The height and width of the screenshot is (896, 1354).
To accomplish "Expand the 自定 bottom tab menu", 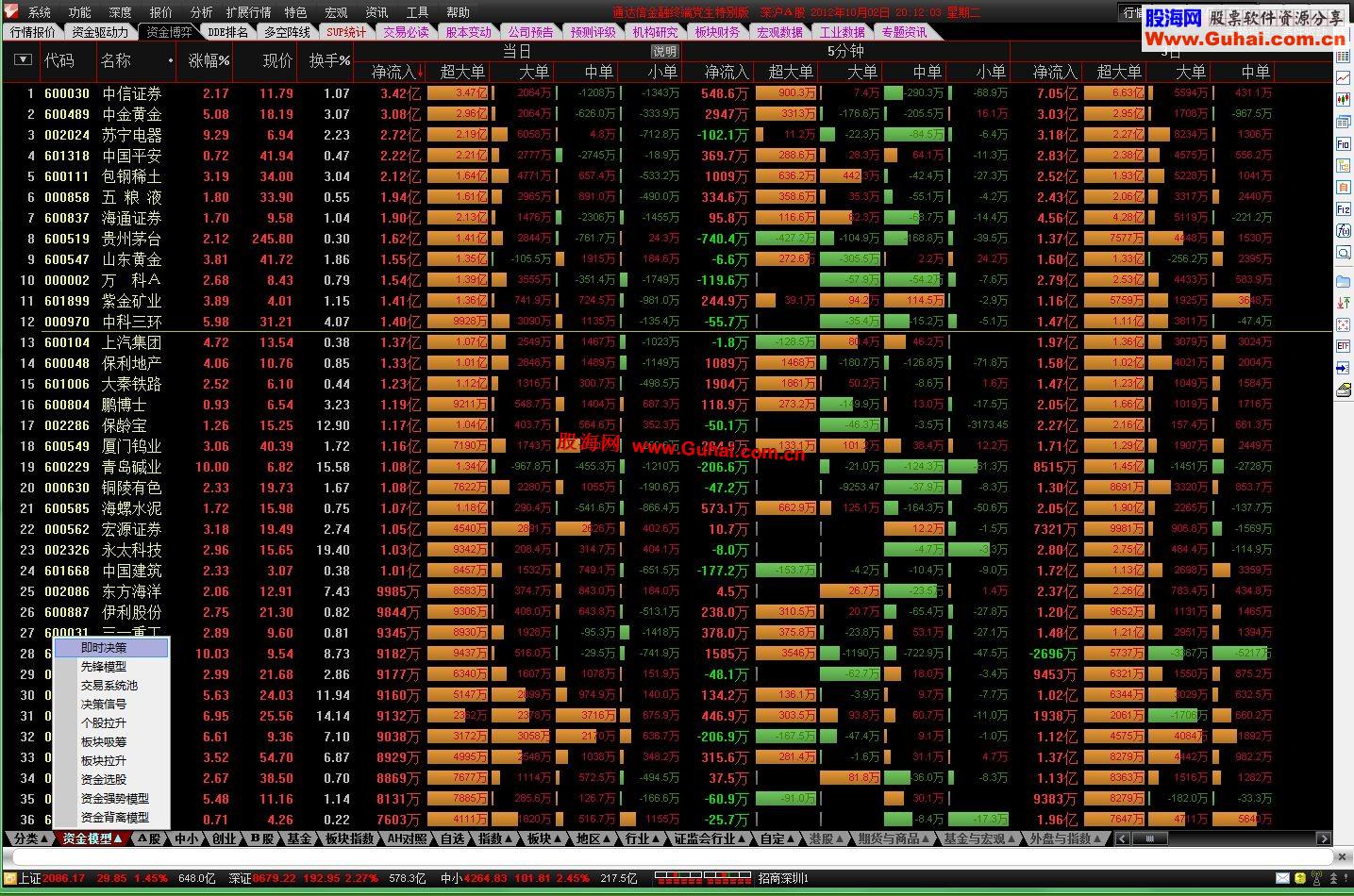I will tap(779, 838).
